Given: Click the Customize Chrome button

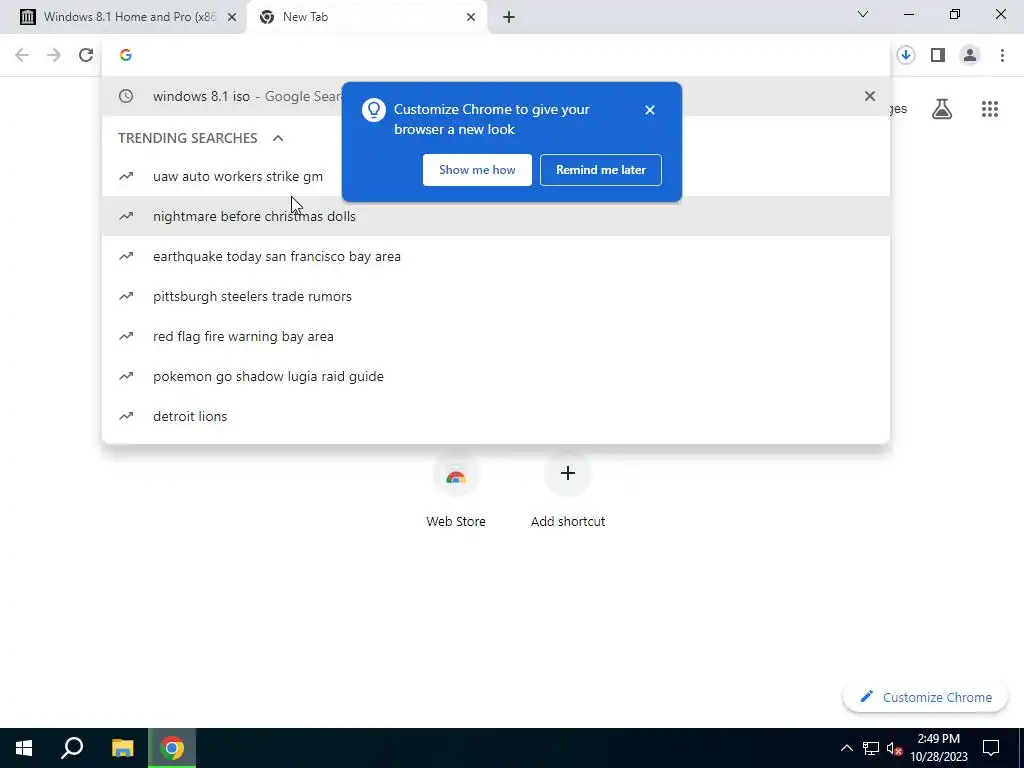Looking at the screenshot, I should tap(925, 697).
